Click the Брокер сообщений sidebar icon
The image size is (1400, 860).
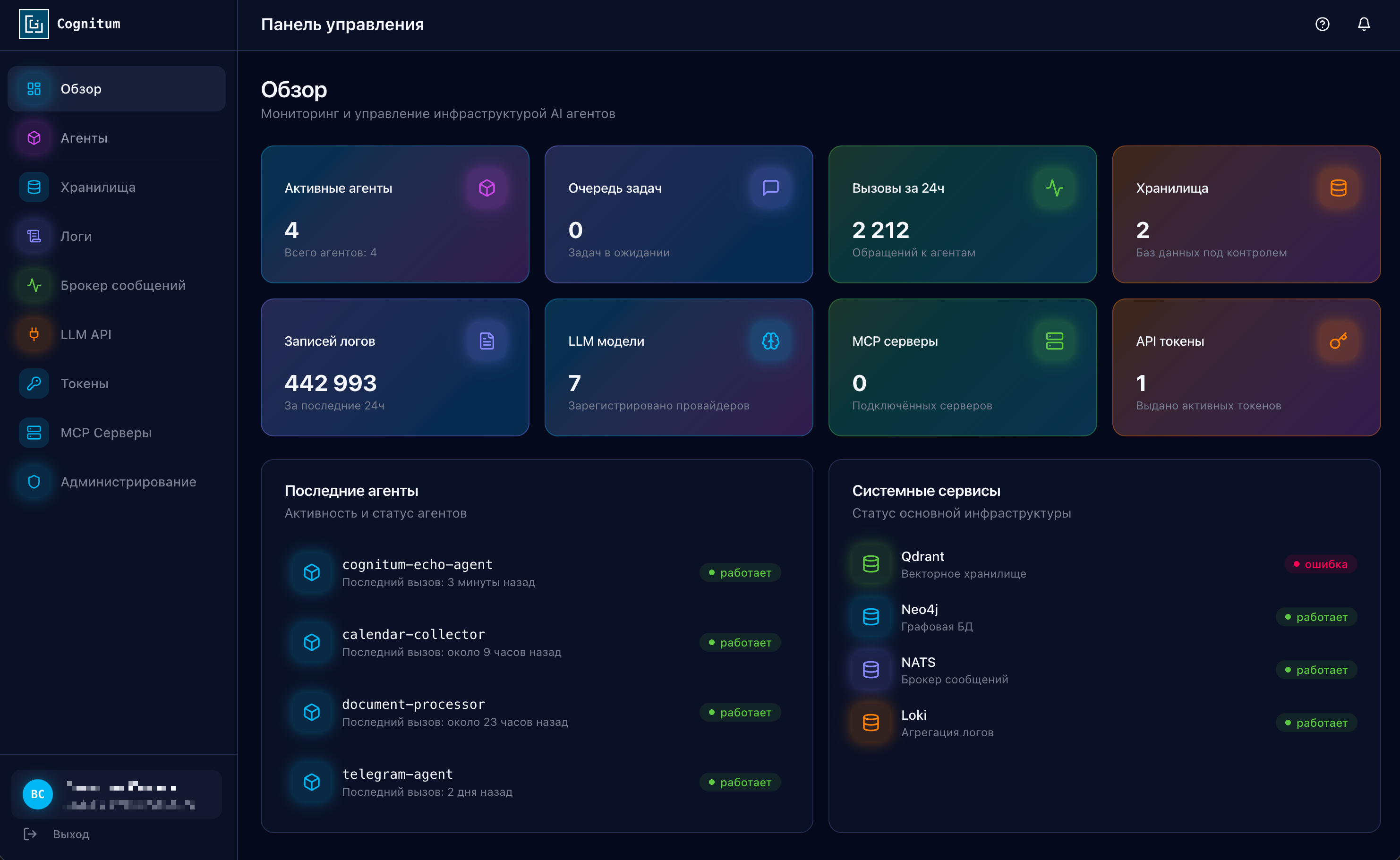click(34, 285)
